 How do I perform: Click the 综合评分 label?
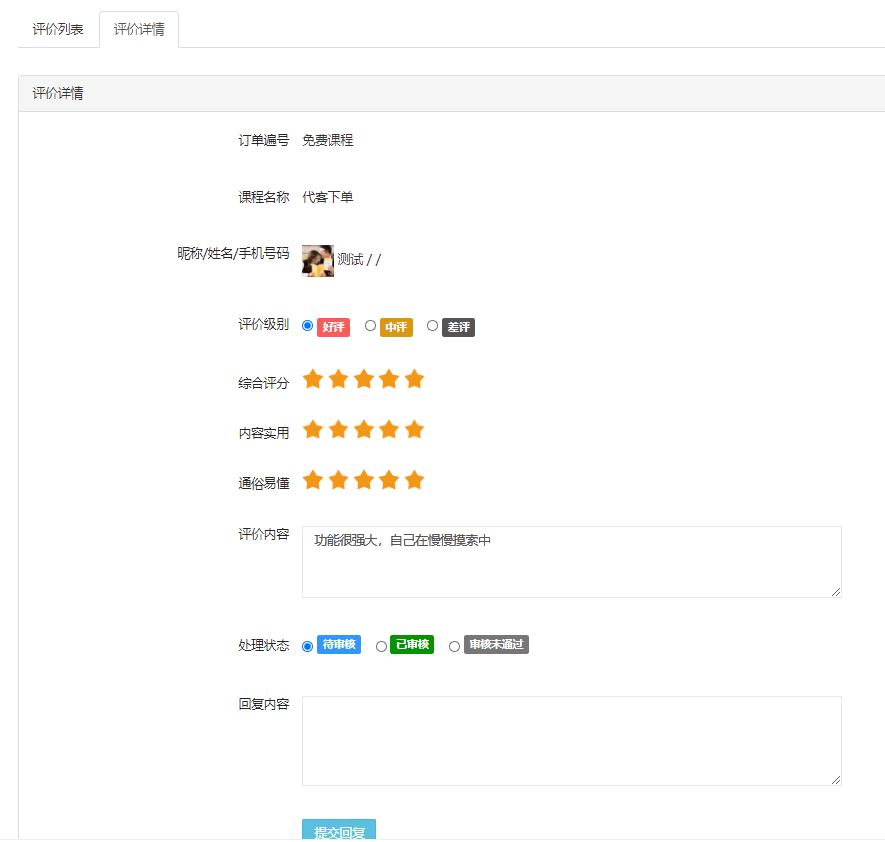click(264, 384)
